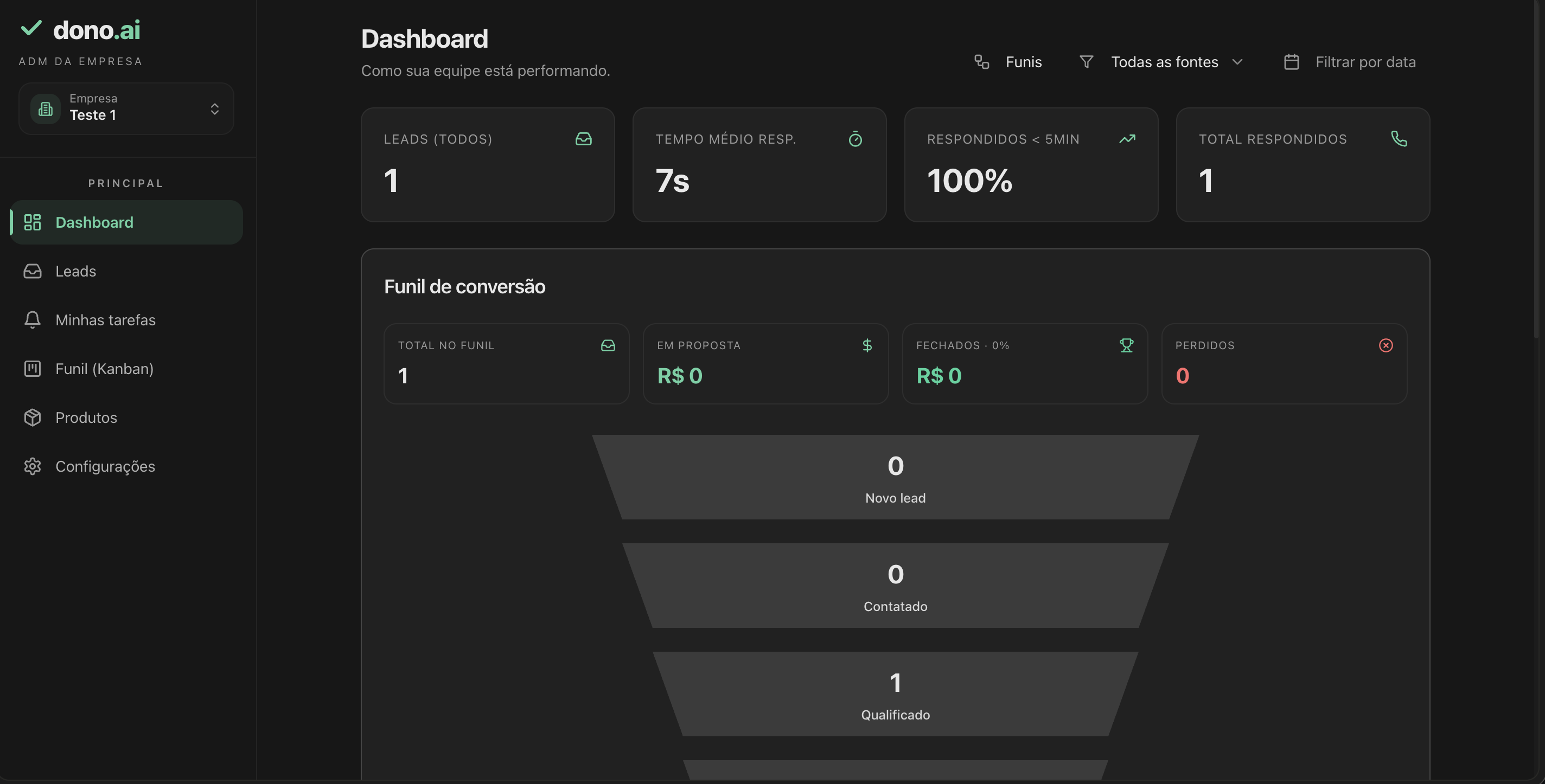Open the Empresa Teste 1 company switcher
This screenshot has width=1545, height=784.
click(126, 108)
